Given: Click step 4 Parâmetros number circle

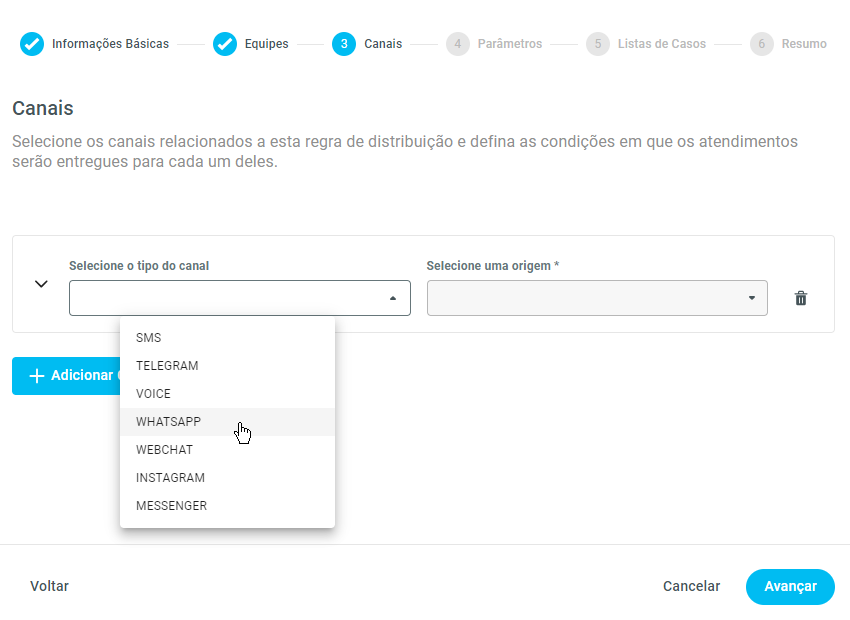Looking at the screenshot, I should pyautogui.click(x=458, y=44).
